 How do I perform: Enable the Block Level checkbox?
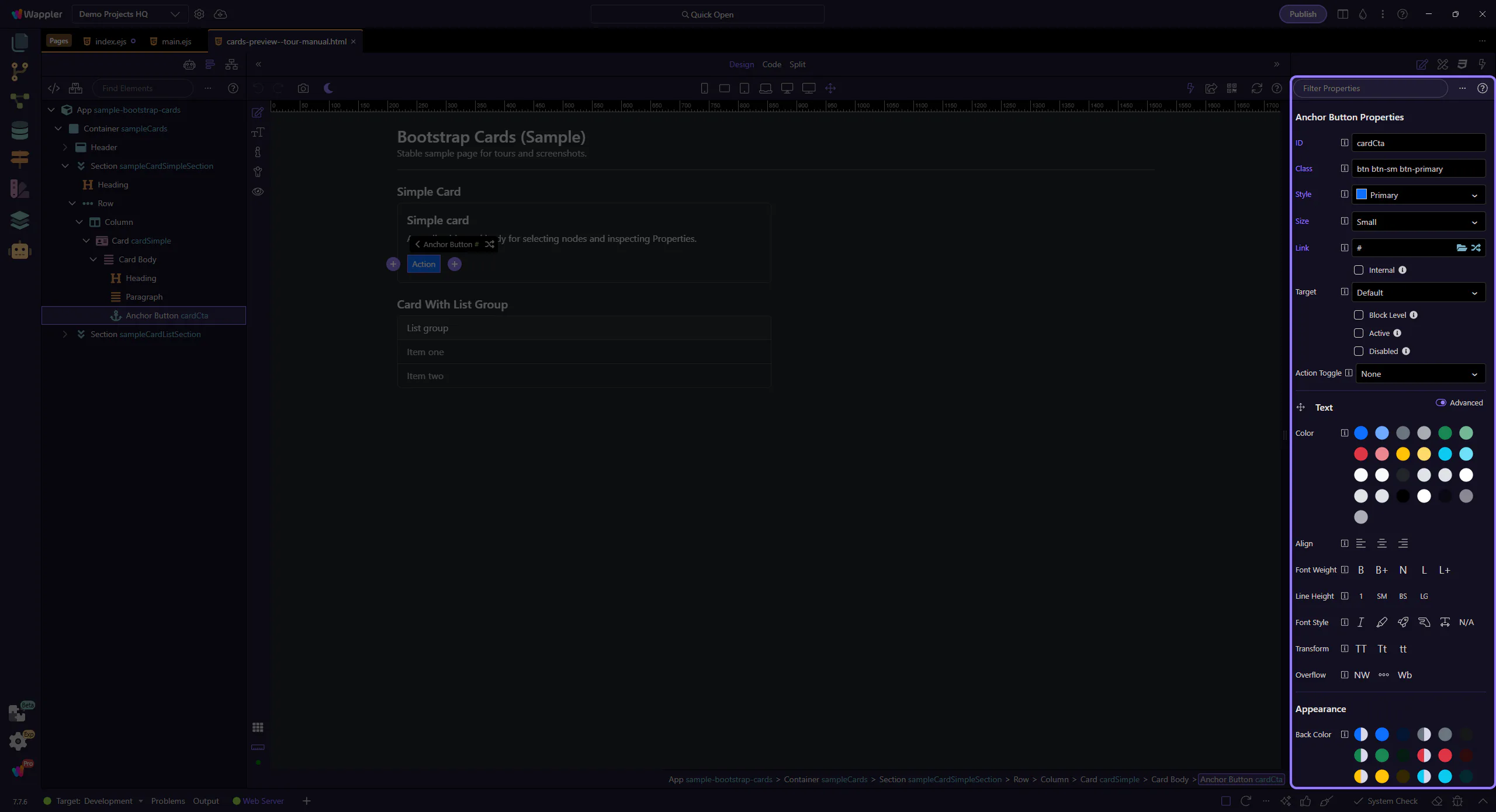point(1359,315)
